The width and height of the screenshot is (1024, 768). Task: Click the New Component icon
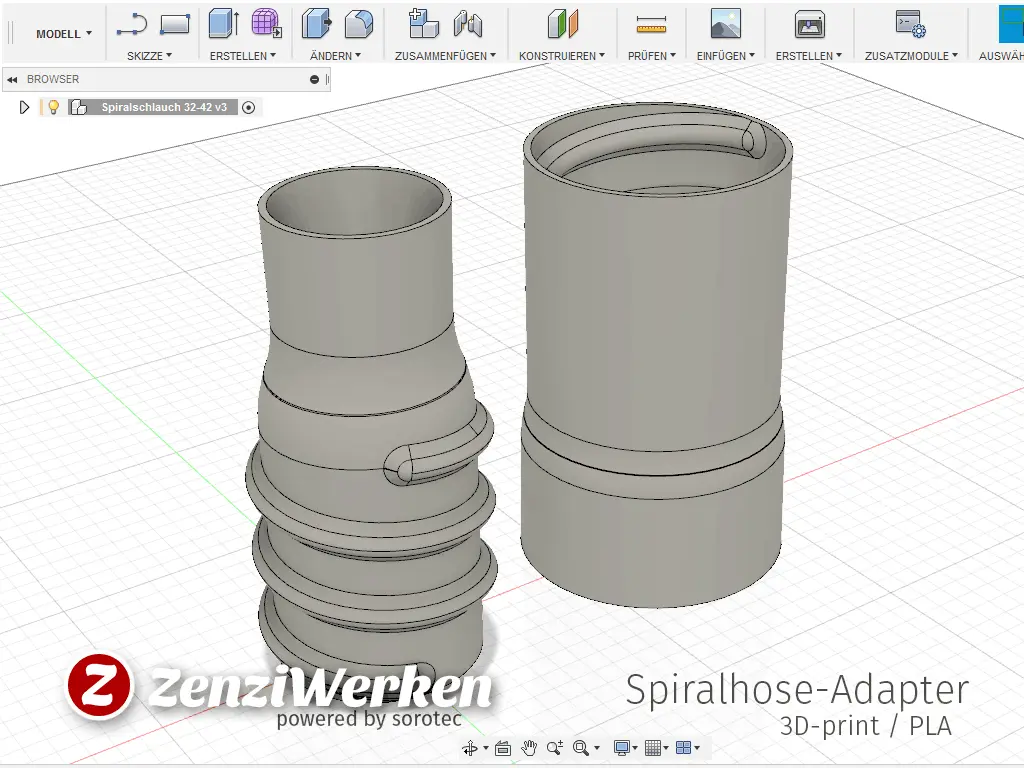(423, 24)
